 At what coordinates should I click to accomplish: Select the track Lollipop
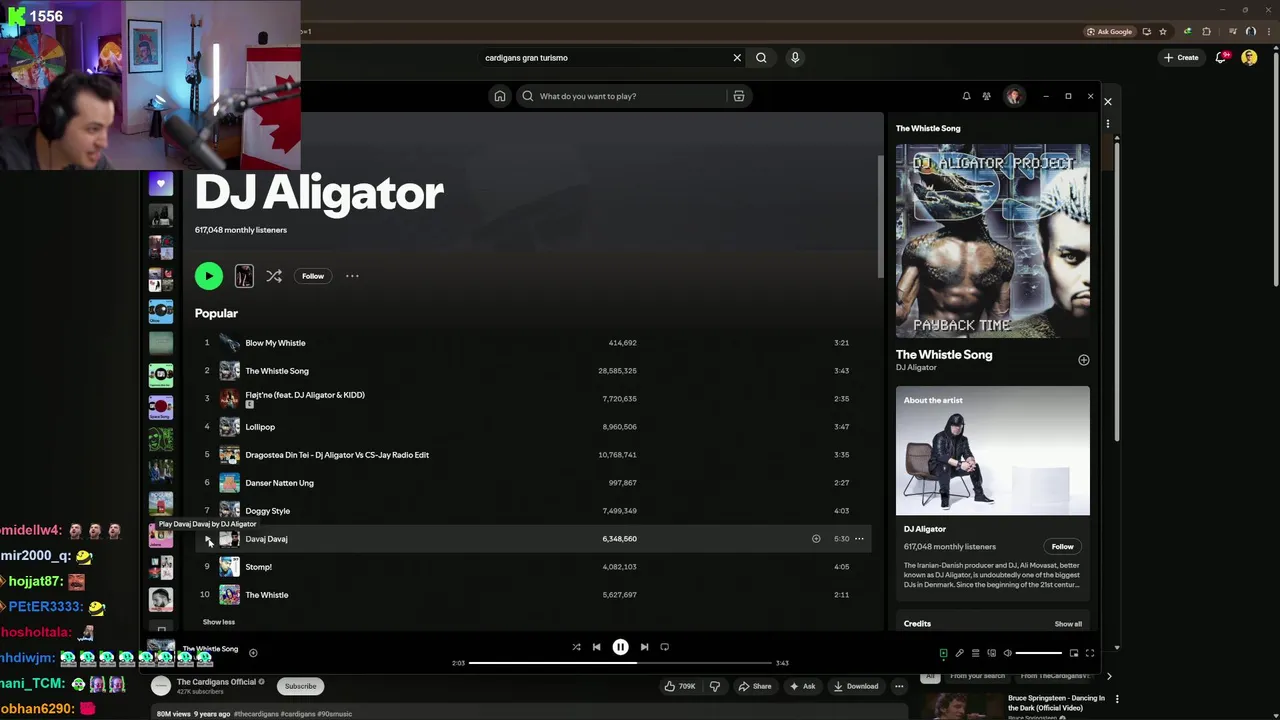tap(260, 427)
